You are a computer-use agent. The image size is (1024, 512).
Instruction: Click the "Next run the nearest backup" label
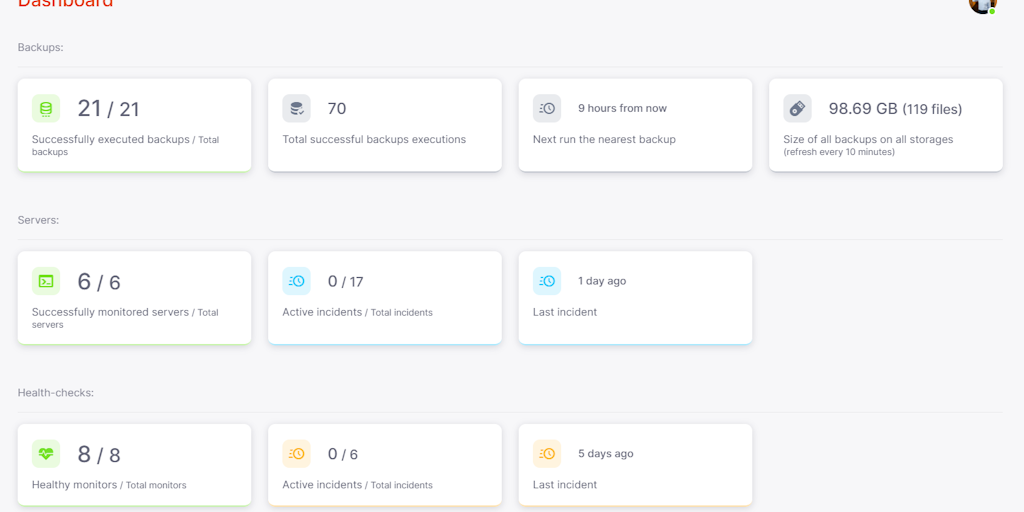click(x=604, y=140)
